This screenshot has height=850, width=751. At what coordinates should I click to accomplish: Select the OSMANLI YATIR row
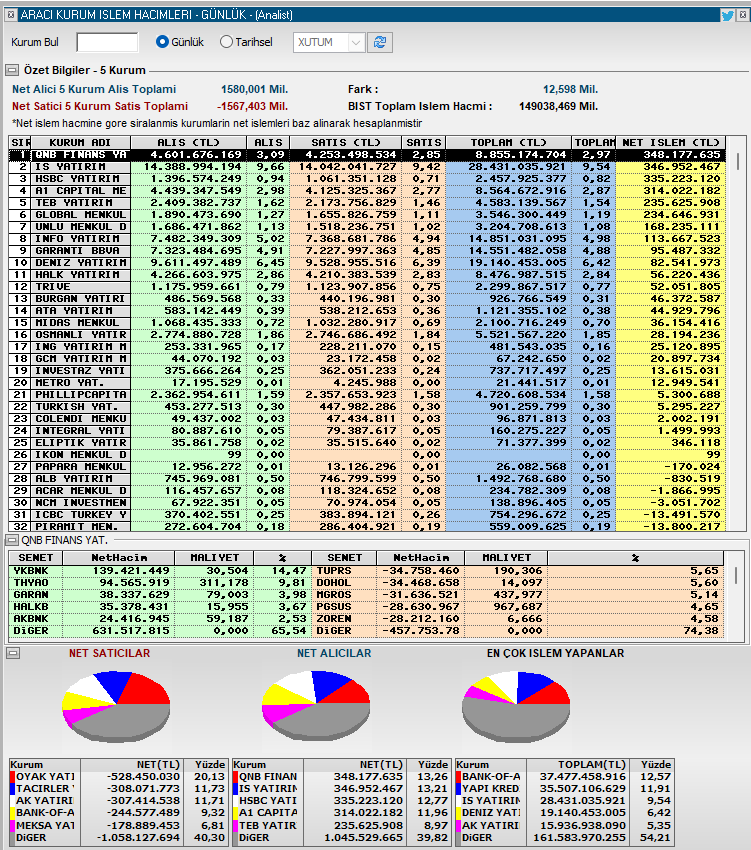367,335
